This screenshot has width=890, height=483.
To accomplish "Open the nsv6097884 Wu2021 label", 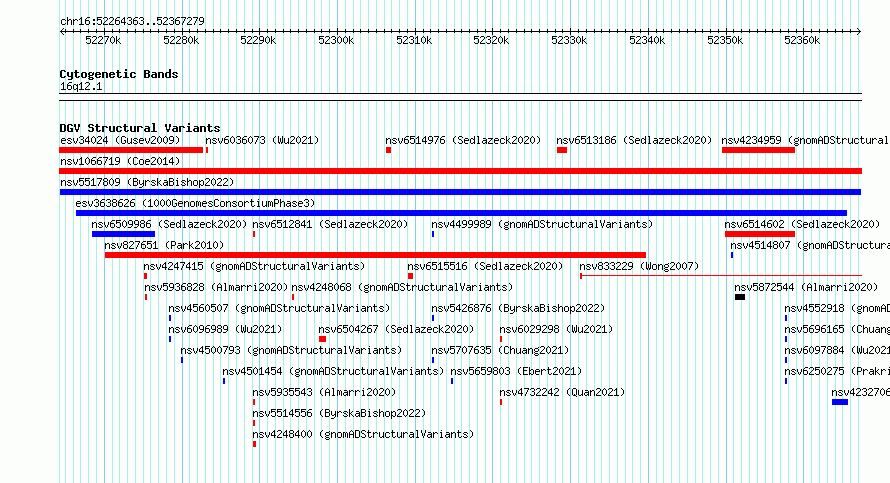I will 837,350.
